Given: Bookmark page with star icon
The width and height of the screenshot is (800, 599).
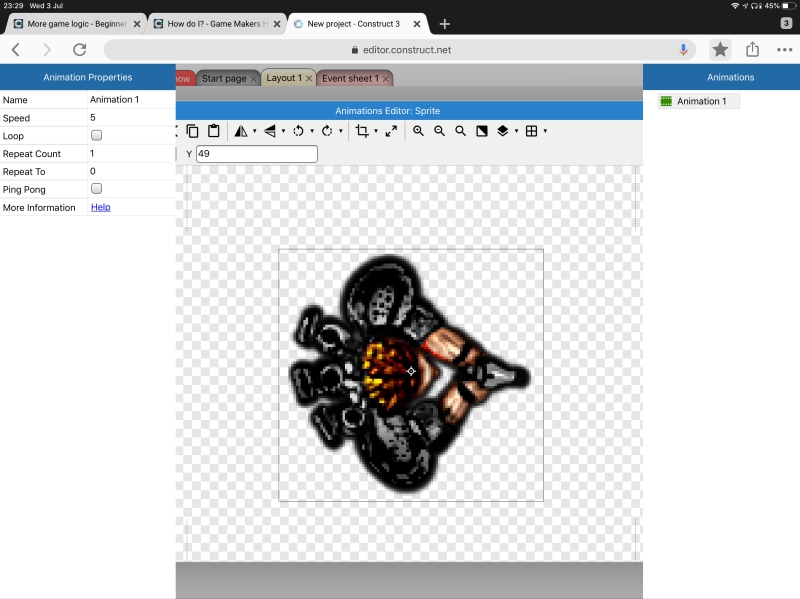Looking at the screenshot, I should click(720, 49).
